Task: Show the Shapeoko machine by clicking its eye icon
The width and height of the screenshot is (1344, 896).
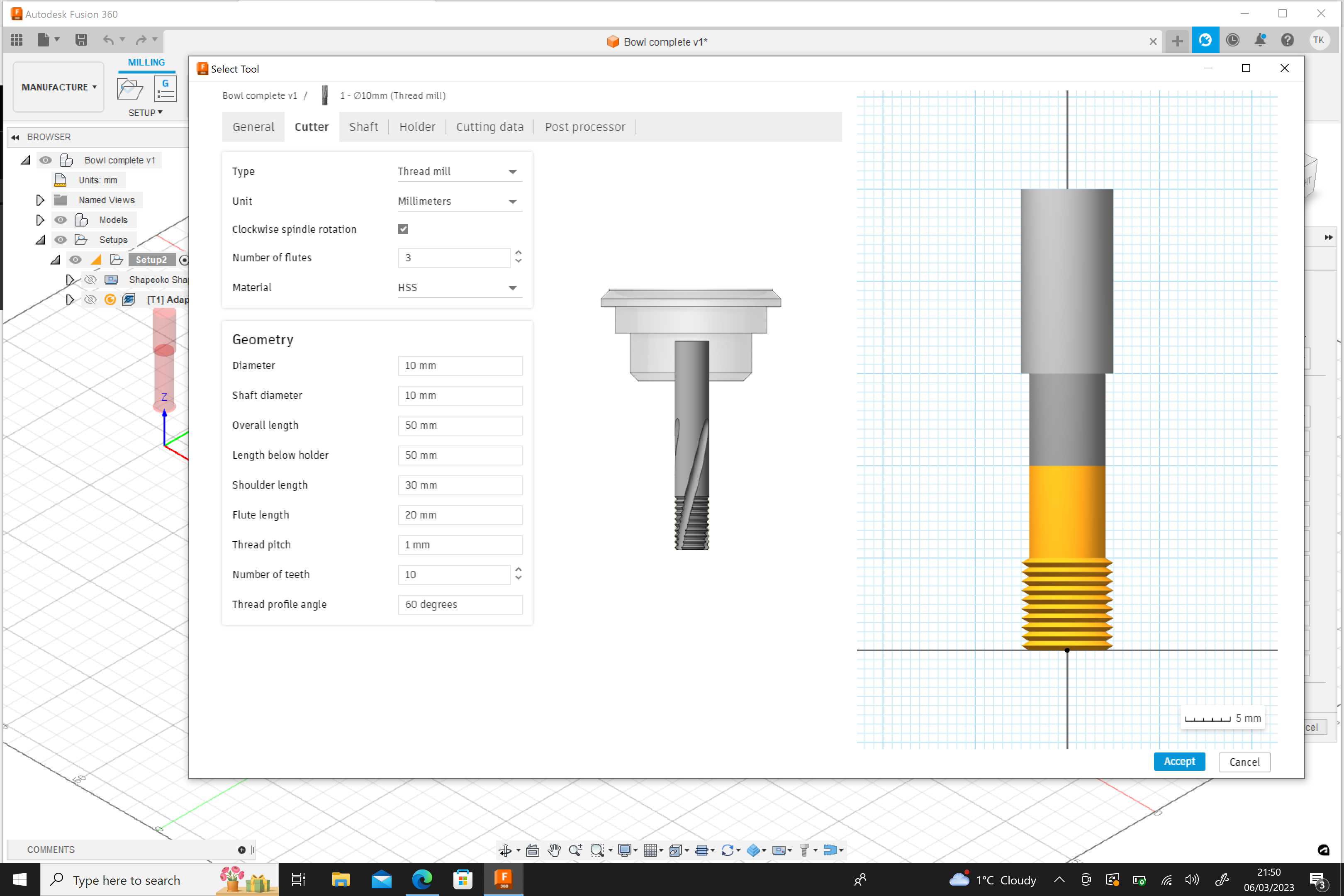Action: click(90, 280)
